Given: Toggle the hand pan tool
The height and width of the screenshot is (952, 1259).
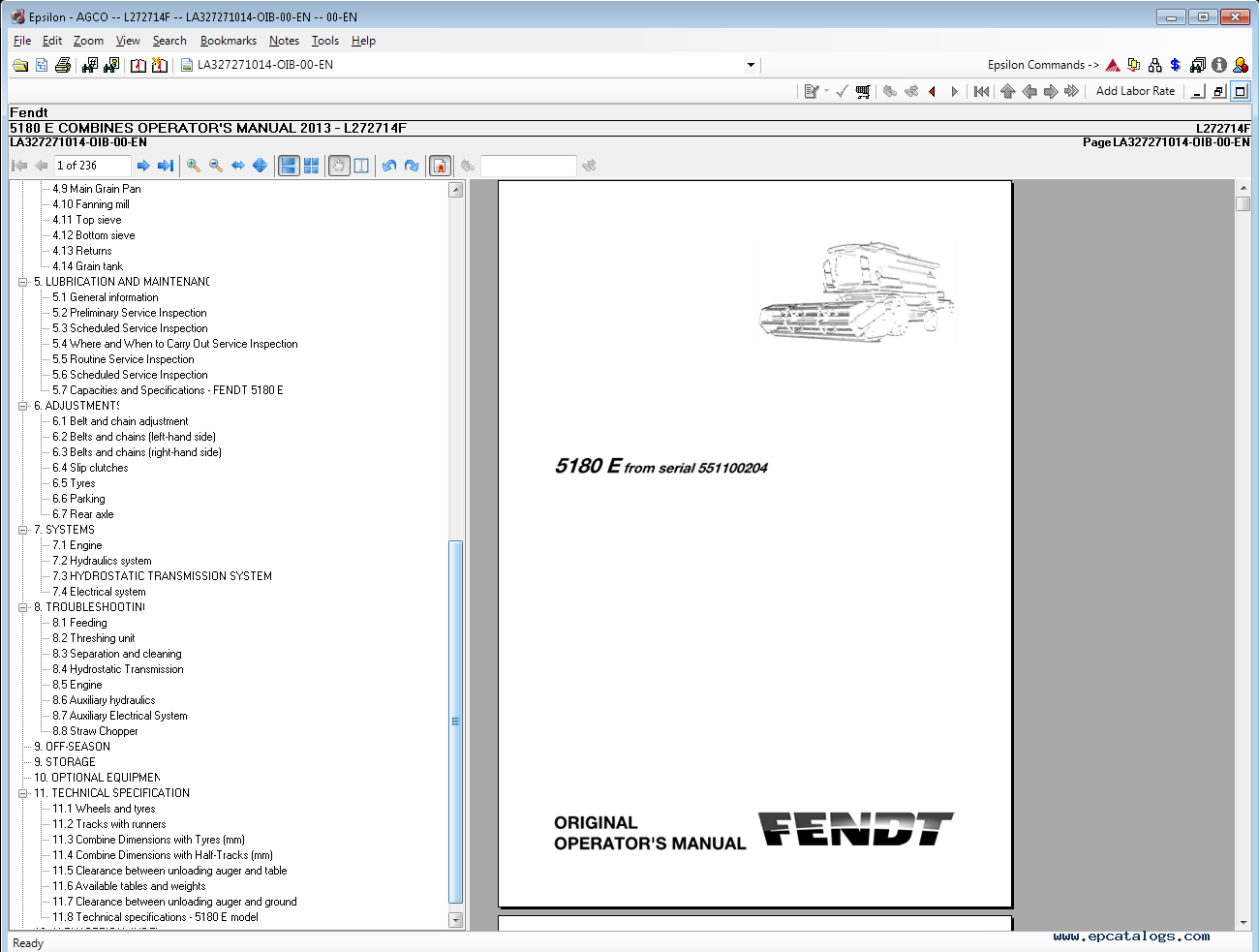Looking at the screenshot, I should coord(338,166).
